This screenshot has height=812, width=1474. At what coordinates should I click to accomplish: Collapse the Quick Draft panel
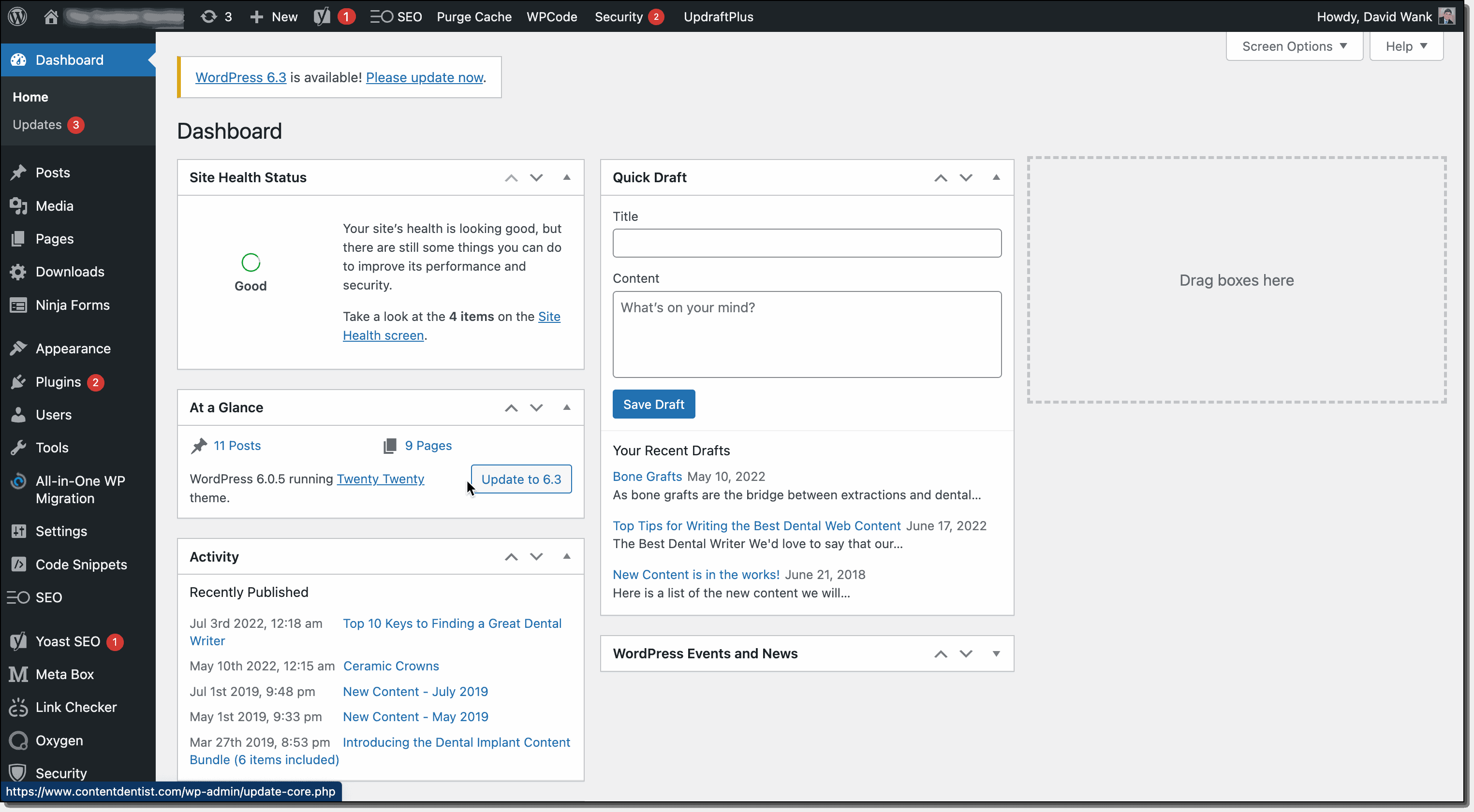point(996,177)
